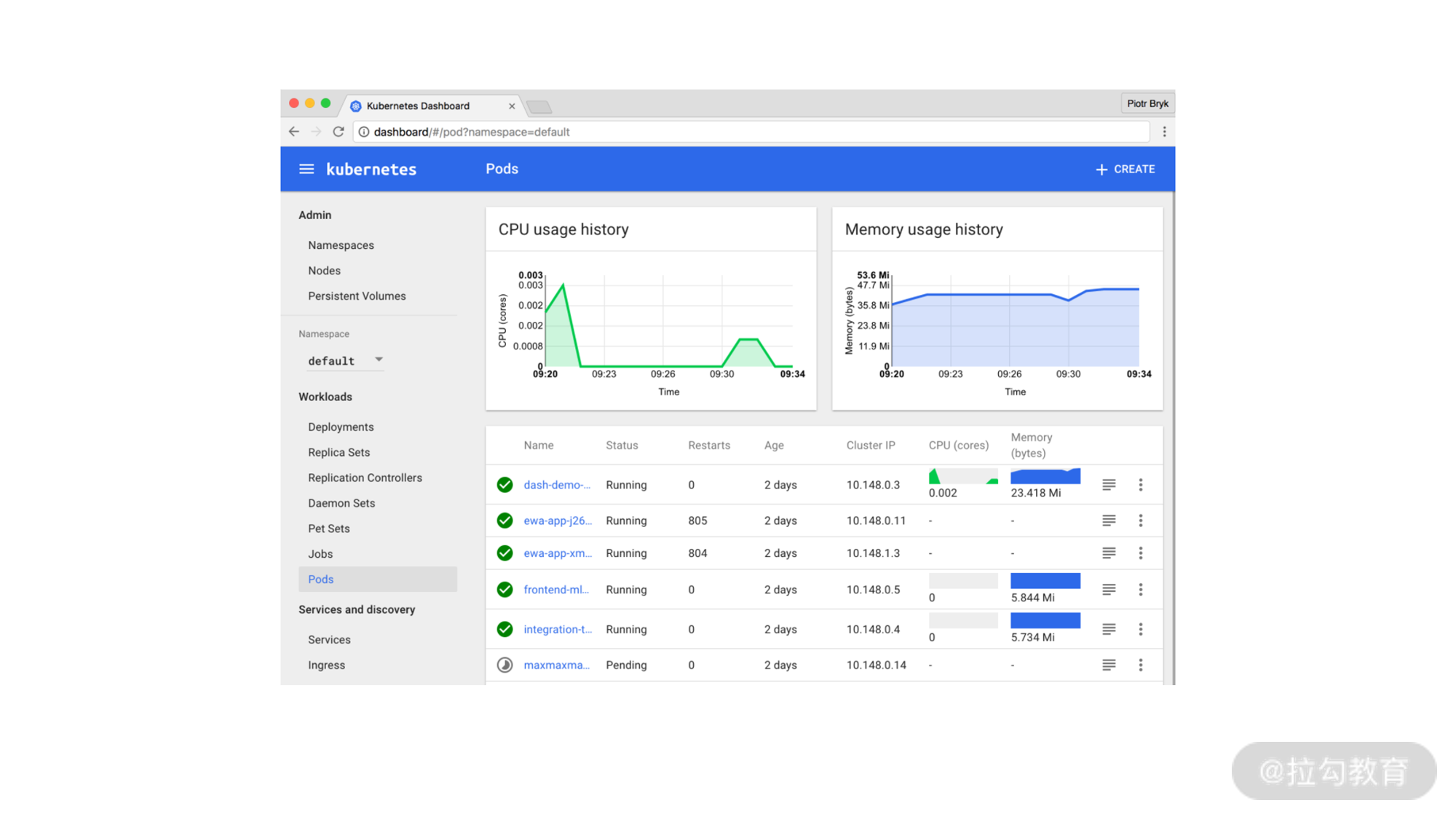1456x819 pixels.
Task: Open Namespaces in Admin section
Action: pos(341,245)
